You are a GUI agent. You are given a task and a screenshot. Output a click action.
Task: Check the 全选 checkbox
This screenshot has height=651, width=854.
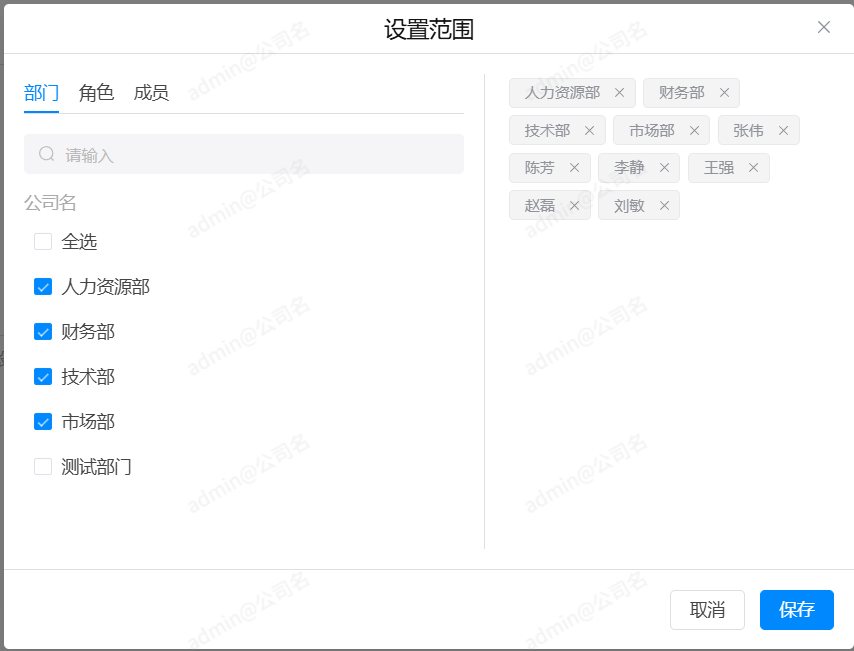point(43,241)
